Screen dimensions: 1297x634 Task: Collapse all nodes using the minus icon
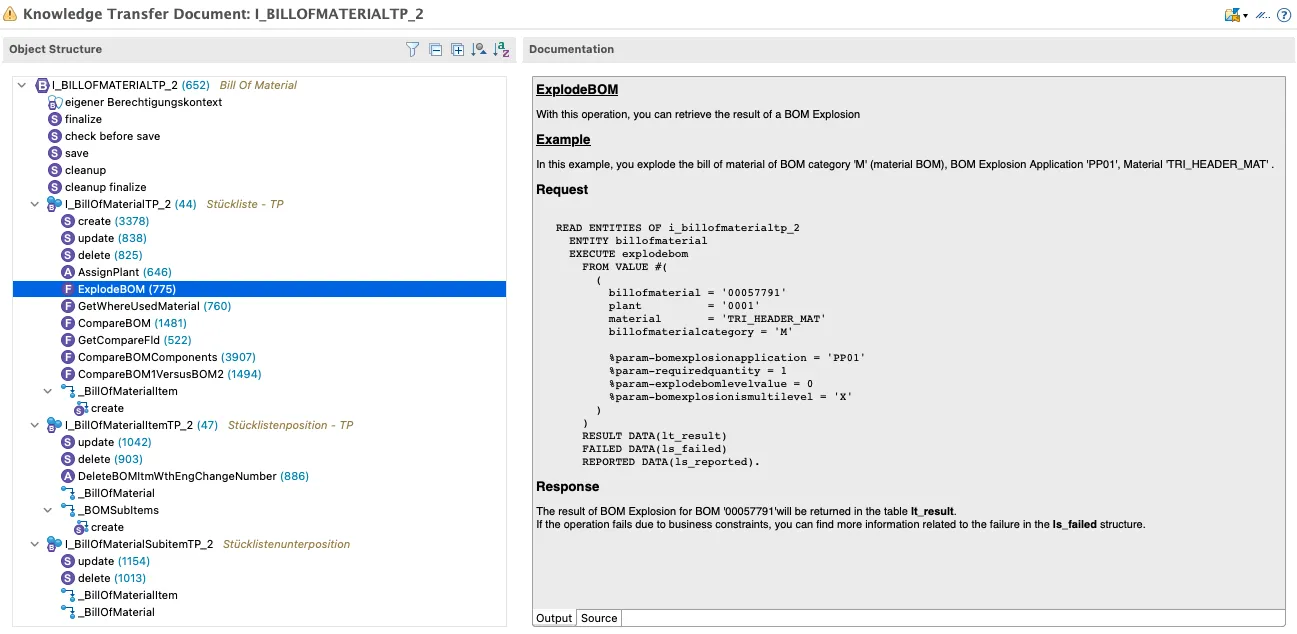click(435, 49)
